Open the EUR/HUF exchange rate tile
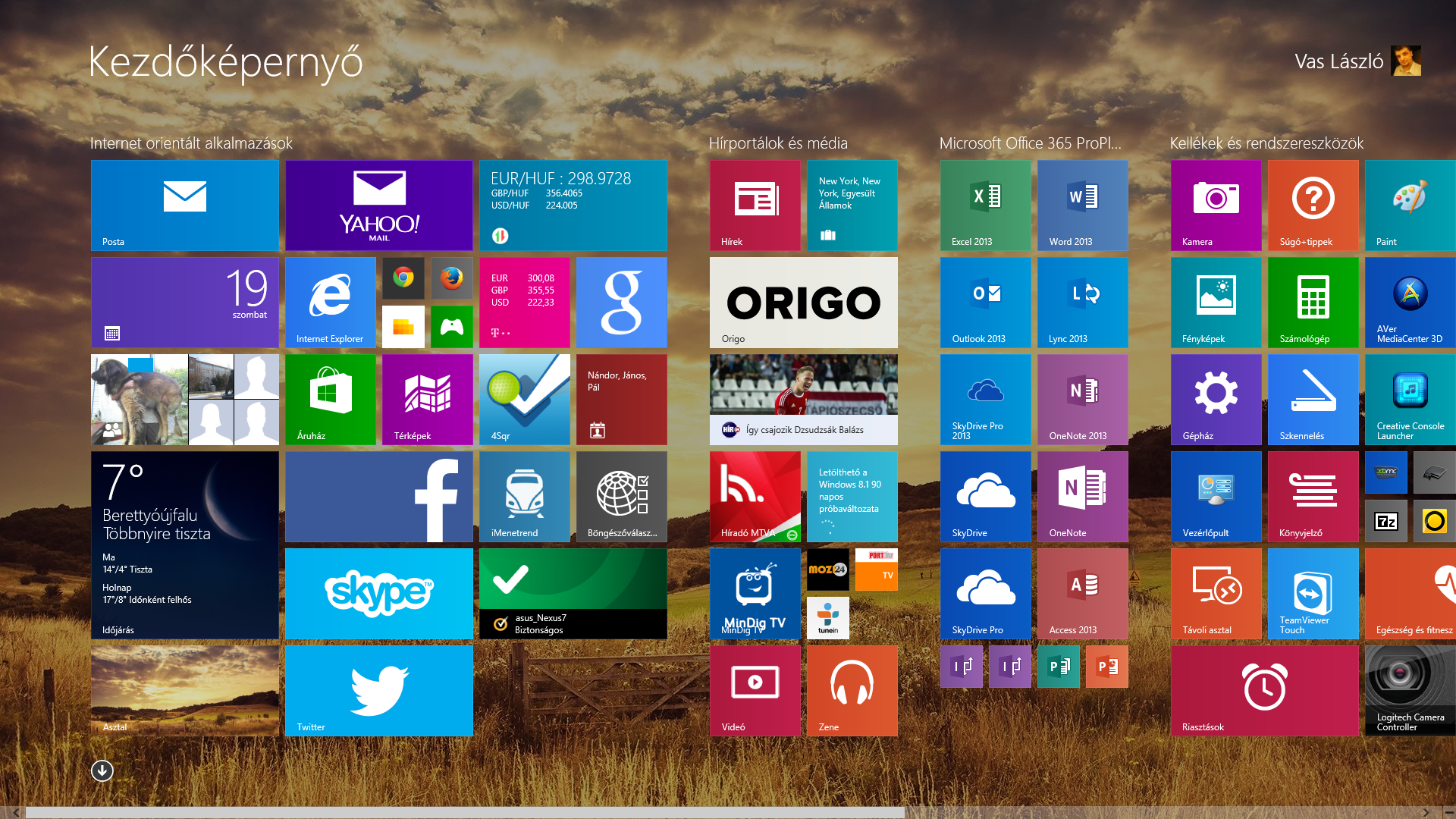This screenshot has width=1456, height=819. pyautogui.click(x=573, y=206)
